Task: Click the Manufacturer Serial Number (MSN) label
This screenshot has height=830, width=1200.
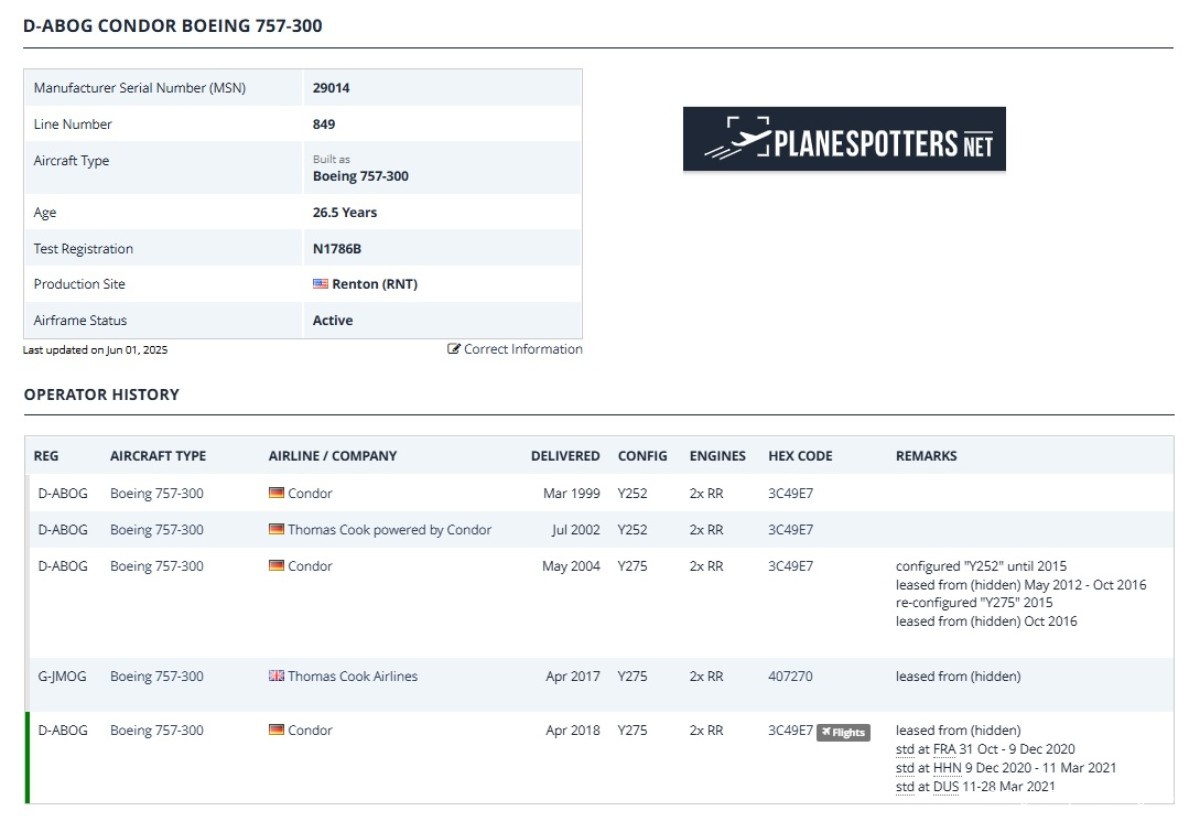Action: [x=140, y=88]
